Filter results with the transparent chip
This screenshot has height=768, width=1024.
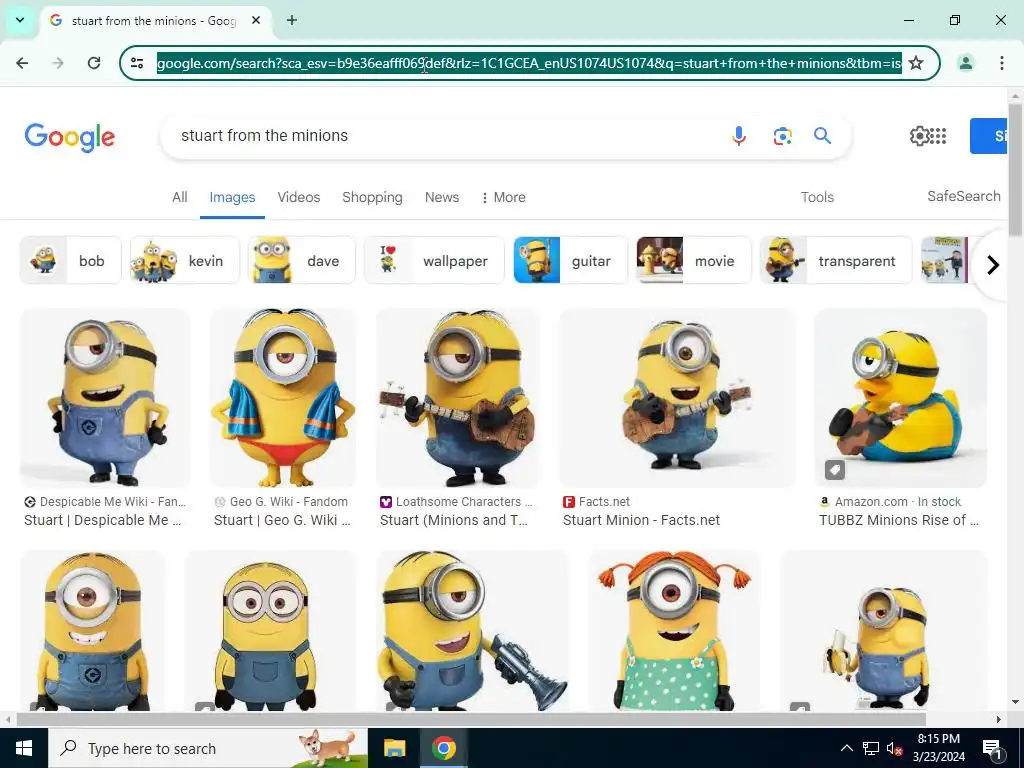point(836,260)
